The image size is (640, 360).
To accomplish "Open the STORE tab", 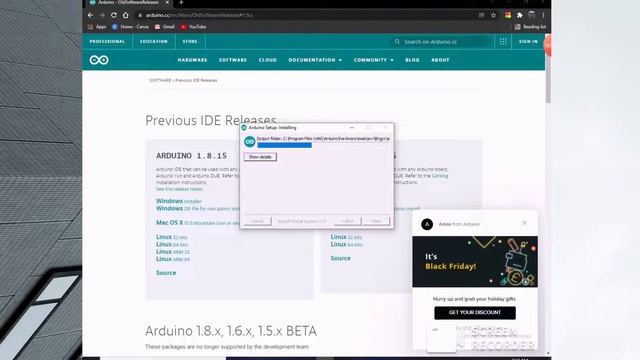I will 190,42.
